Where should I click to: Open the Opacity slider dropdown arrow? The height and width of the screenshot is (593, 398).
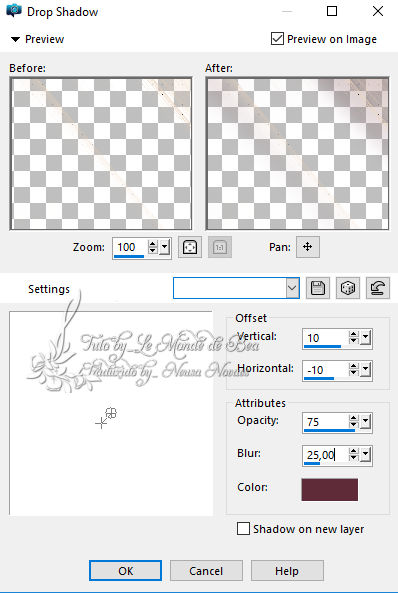point(365,421)
